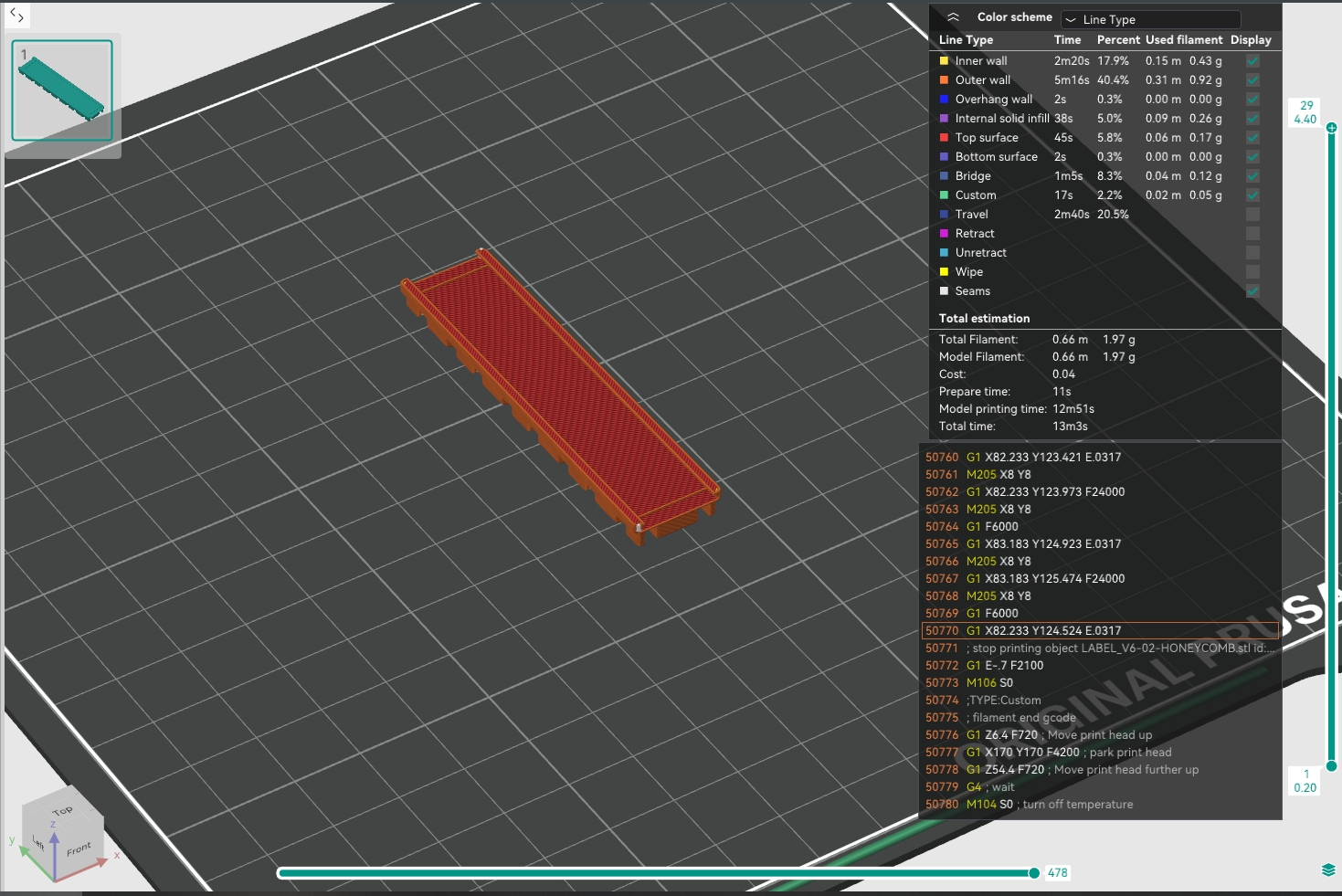
Task: Click the layer slider top handle
Action: [x=1331, y=128]
